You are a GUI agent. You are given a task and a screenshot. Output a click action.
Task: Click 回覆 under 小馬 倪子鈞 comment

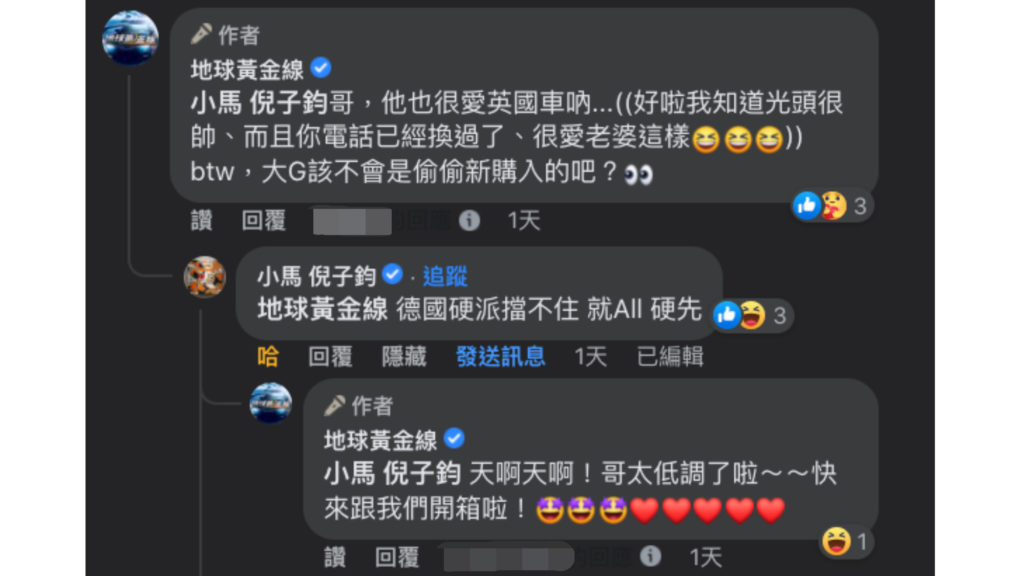pos(330,357)
